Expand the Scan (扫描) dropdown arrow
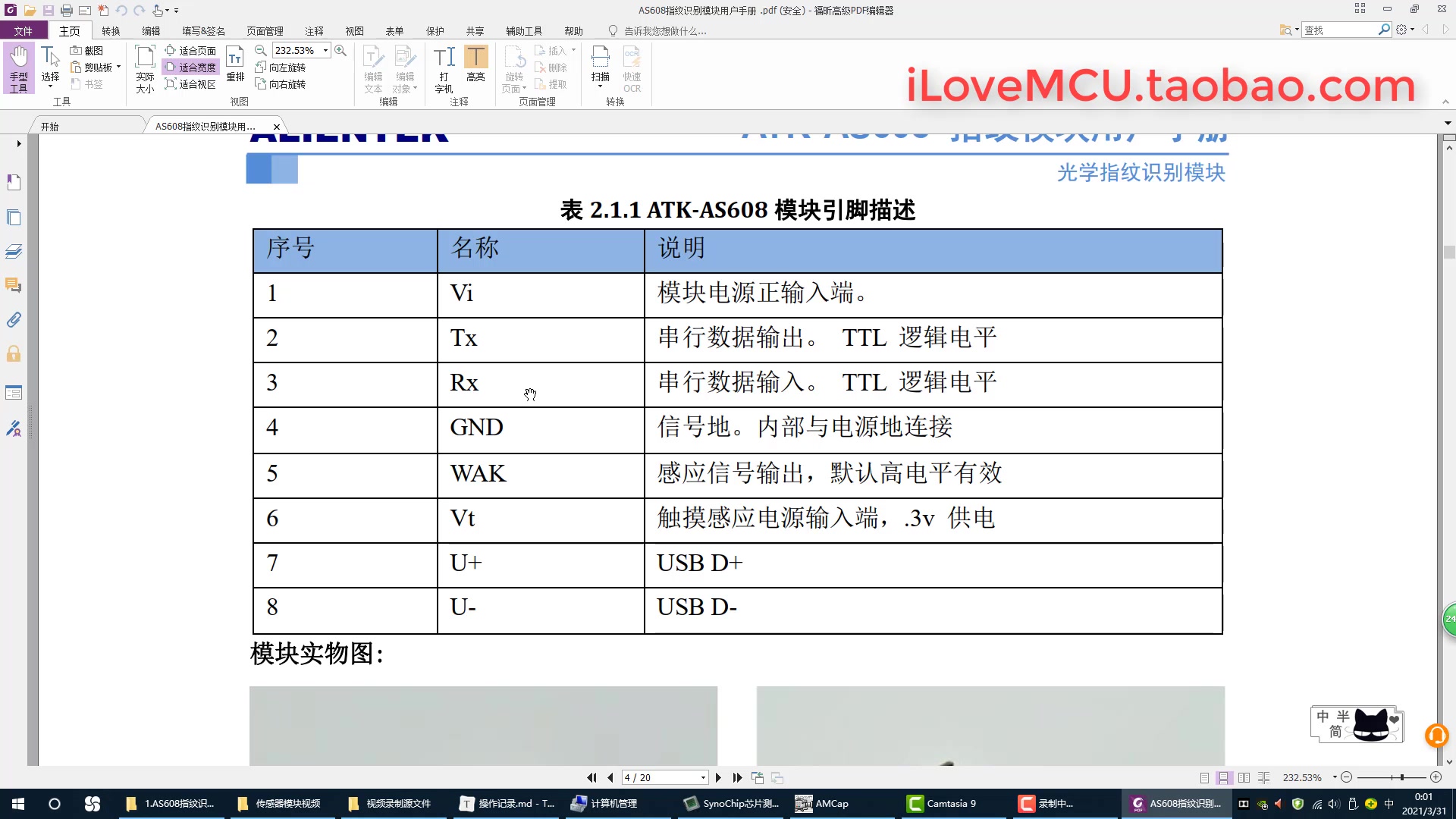The height and width of the screenshot is (819, 1456). (x=600, y=86)
